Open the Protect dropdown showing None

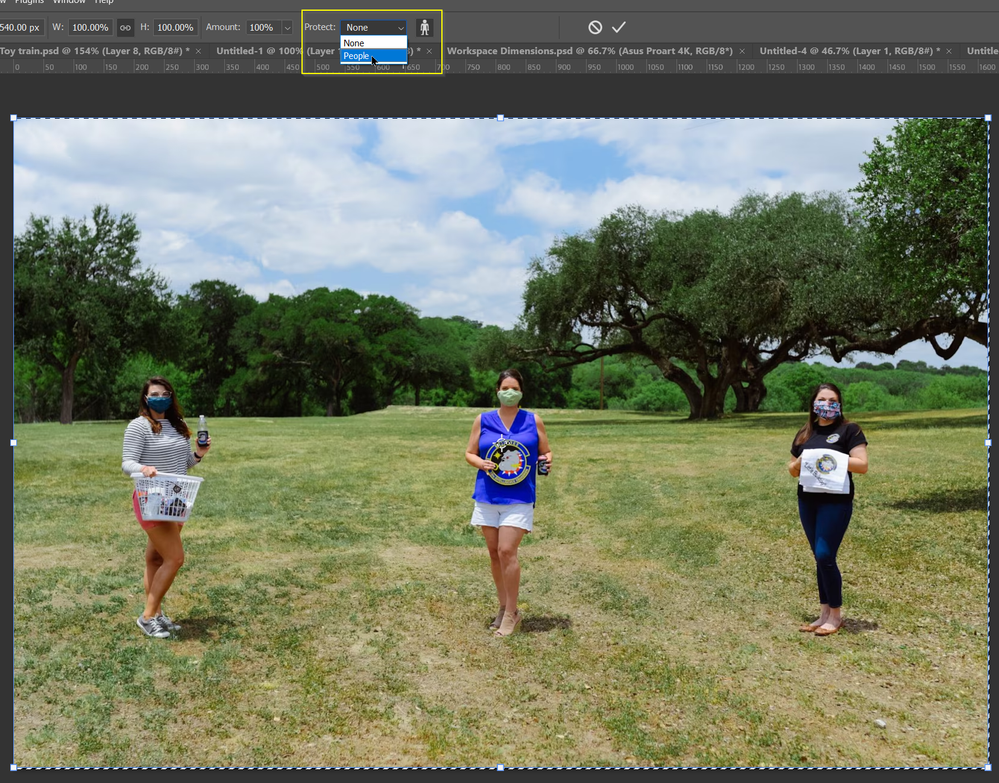[374, 27]
